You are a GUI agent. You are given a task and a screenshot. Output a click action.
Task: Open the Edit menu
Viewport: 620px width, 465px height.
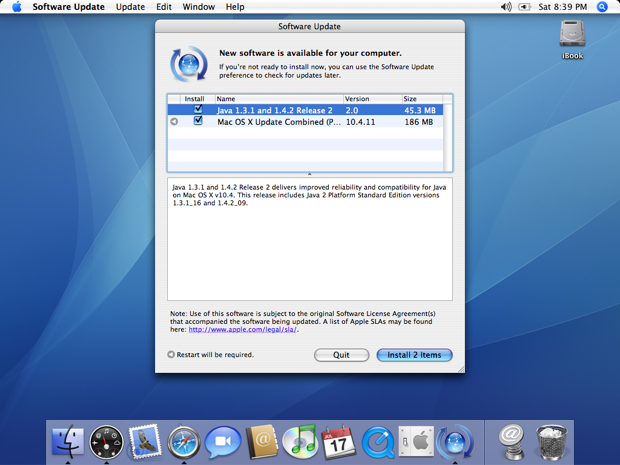coord(164,7)
